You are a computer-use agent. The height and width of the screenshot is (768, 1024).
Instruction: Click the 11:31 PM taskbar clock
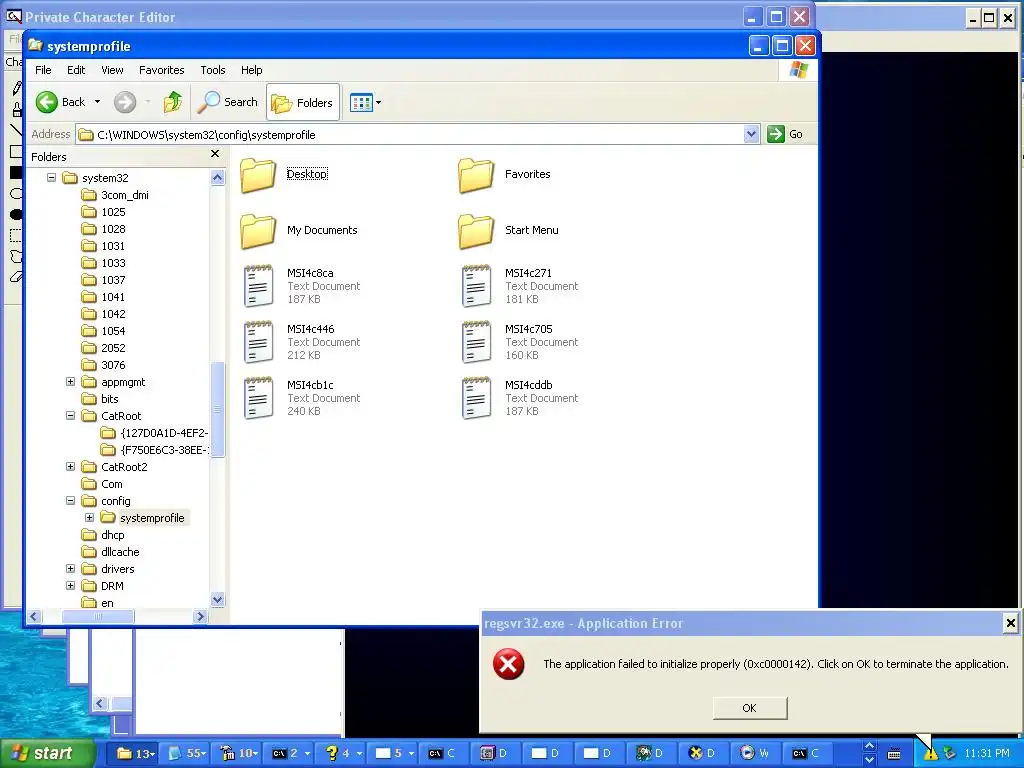(987, 753)
